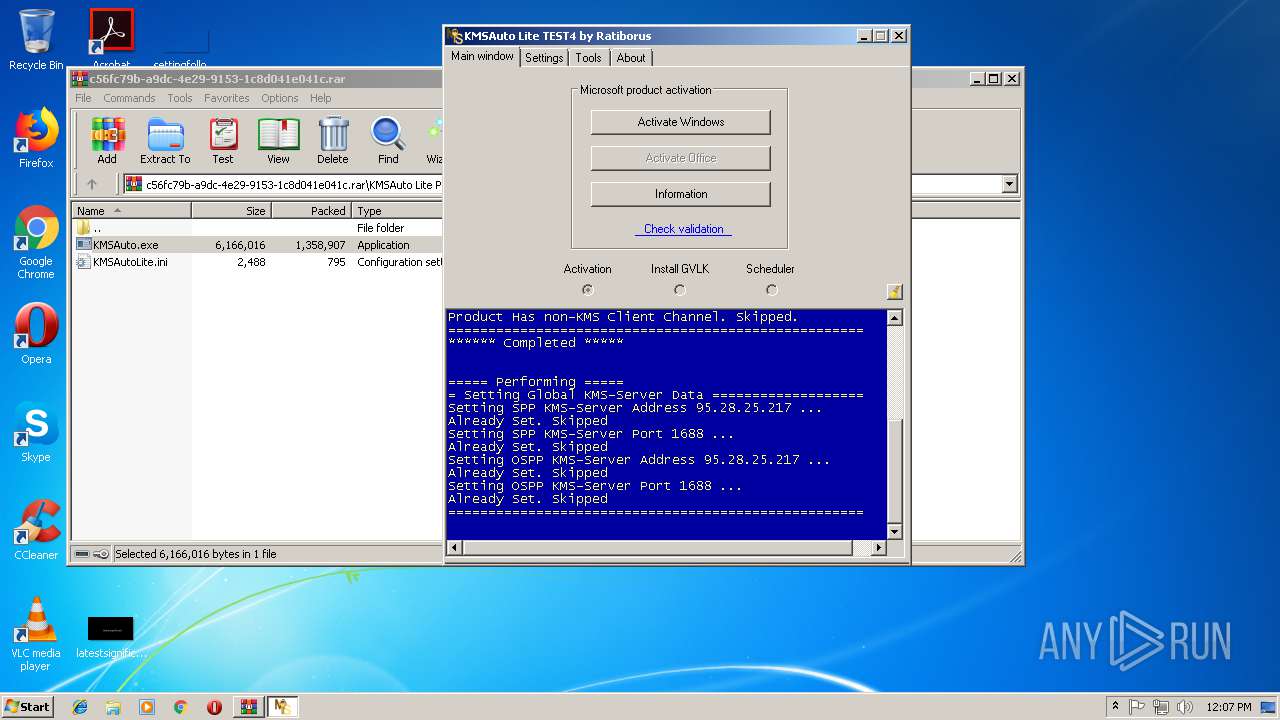Click the yellow lightning icon in KMSAuto

pos(894,291)
